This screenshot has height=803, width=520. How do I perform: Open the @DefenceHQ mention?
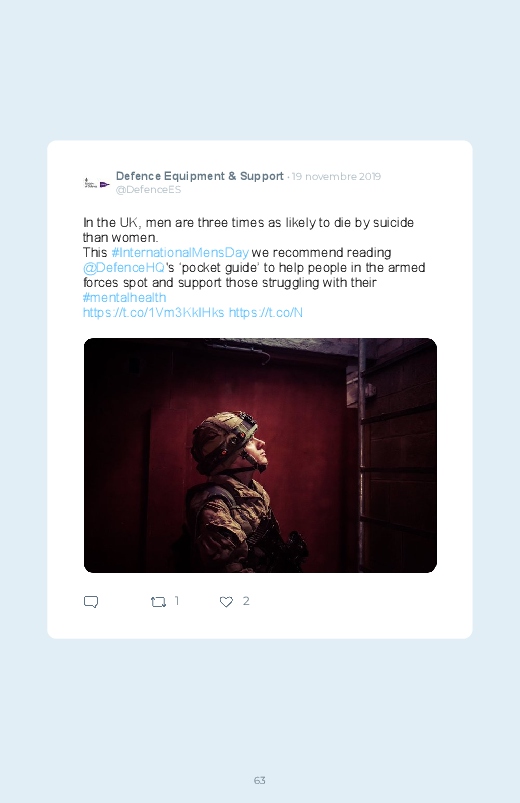coord(124,267)
